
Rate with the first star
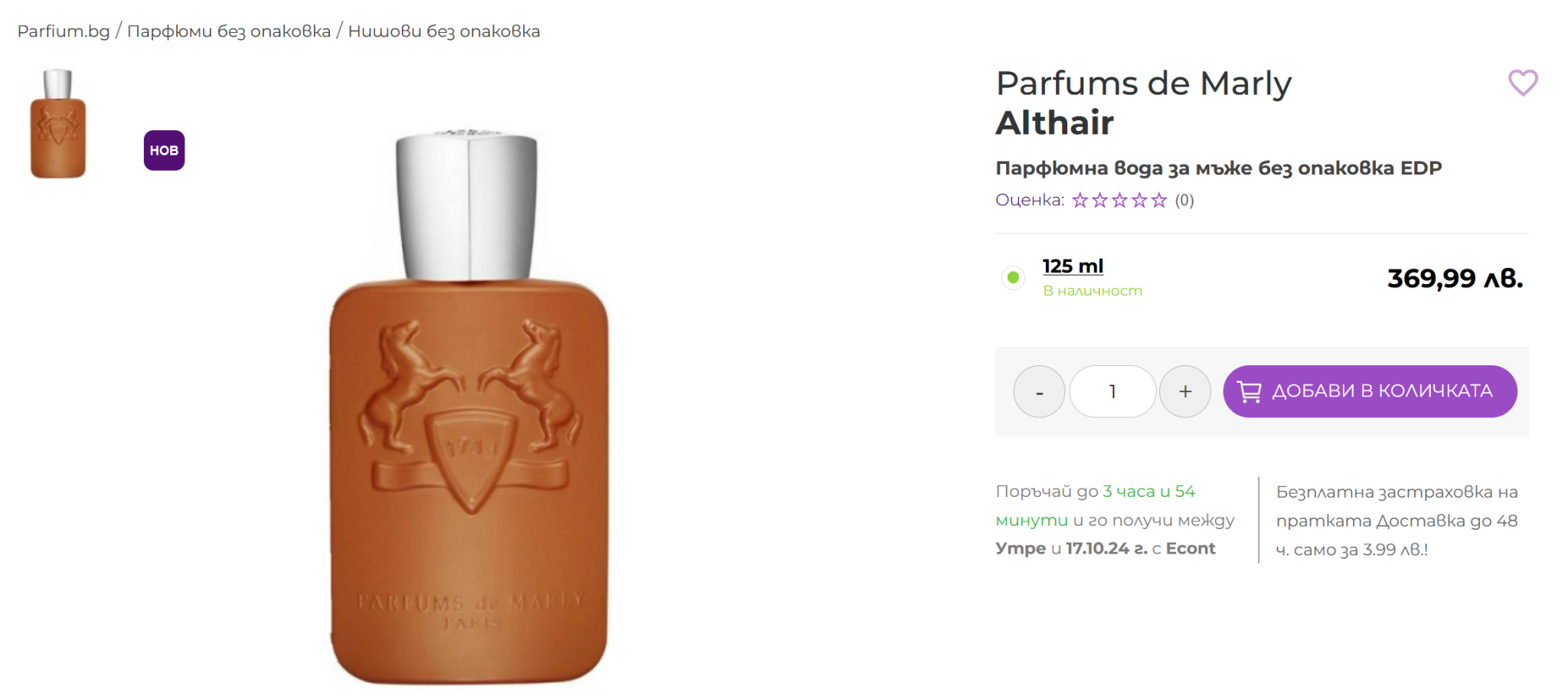(x=1080, y=201)
